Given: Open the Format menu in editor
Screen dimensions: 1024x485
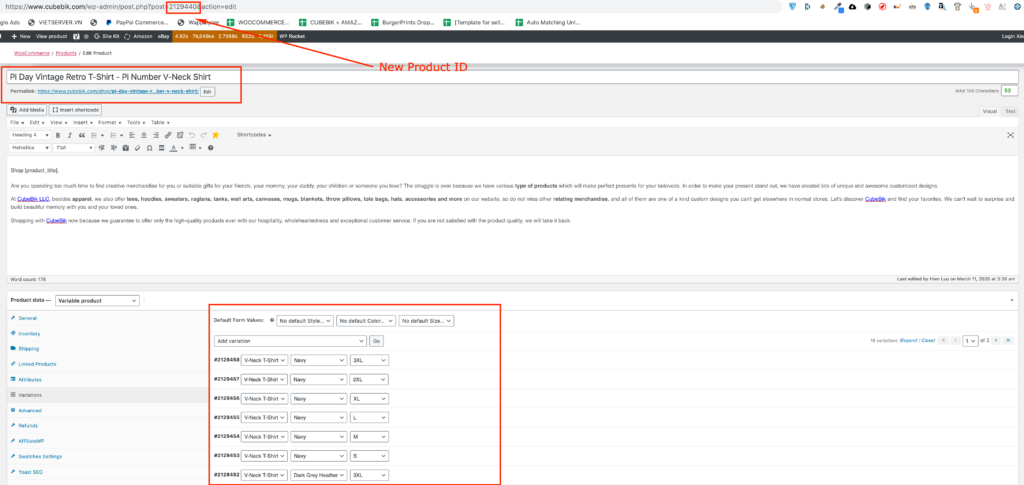Looking at the screenshot, I should point(110,122).
